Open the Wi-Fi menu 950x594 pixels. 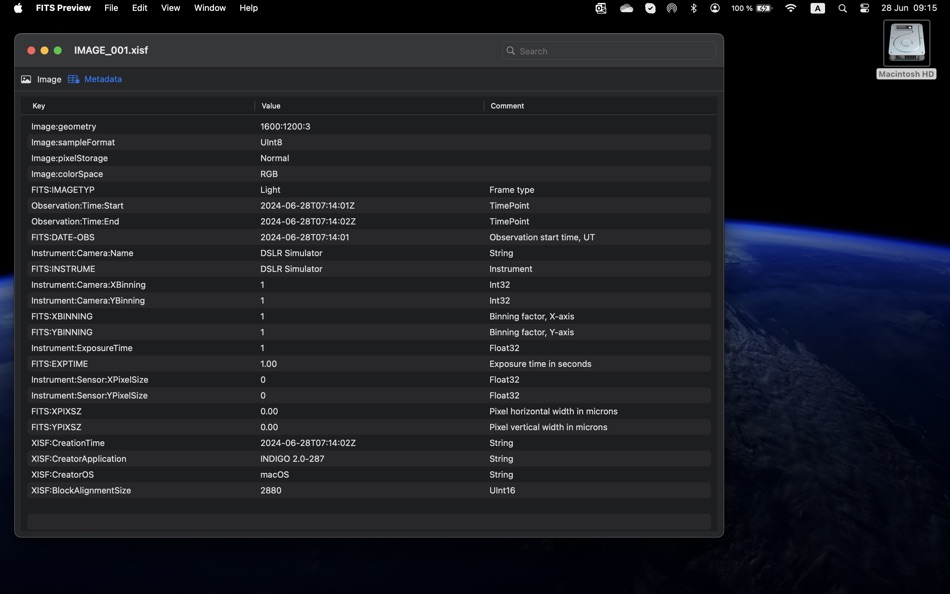point(791,8)
